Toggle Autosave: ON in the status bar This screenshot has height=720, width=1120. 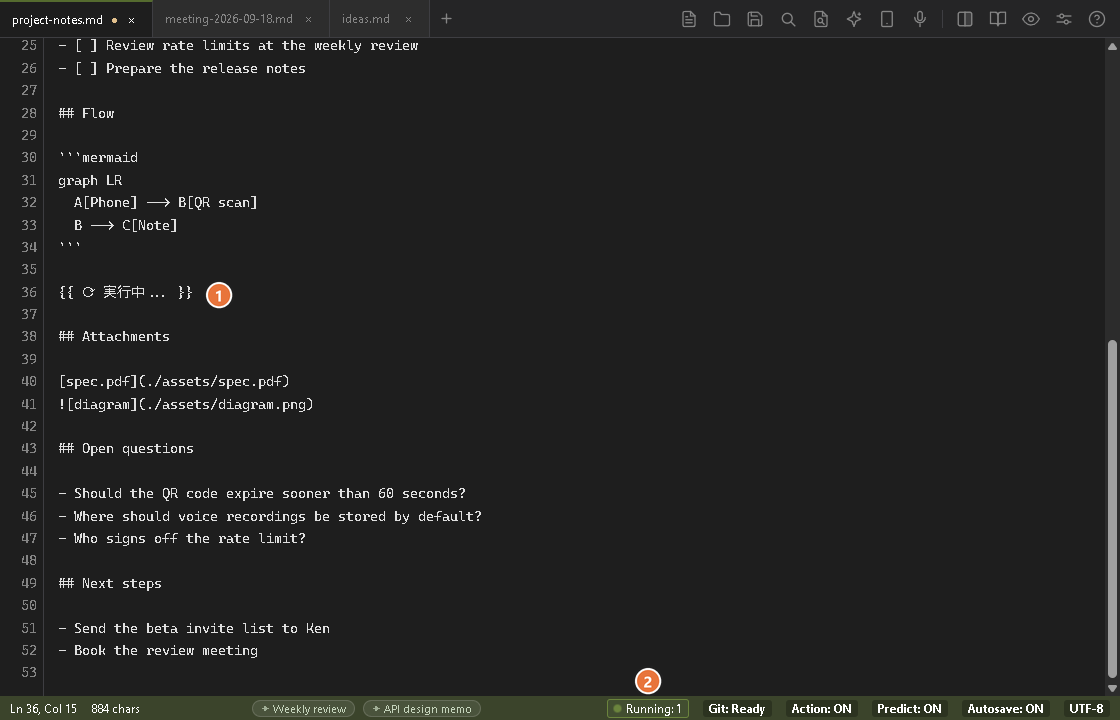[x=1005, y=709]
